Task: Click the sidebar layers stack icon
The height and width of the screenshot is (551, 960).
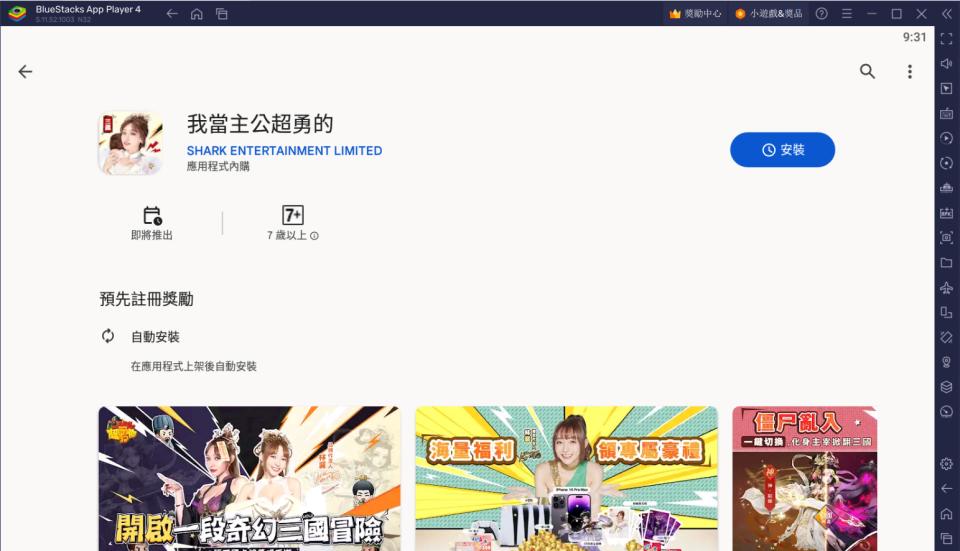Action: point(947,387)
